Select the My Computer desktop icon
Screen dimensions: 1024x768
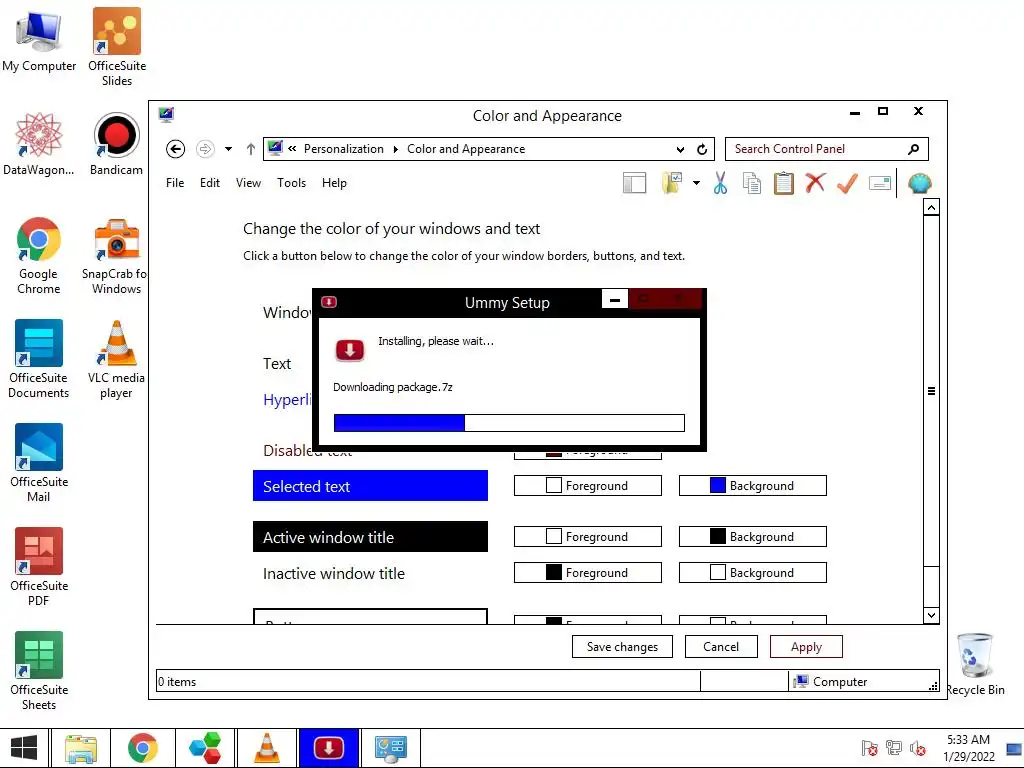pyautogui.click(x=39, y=42)
